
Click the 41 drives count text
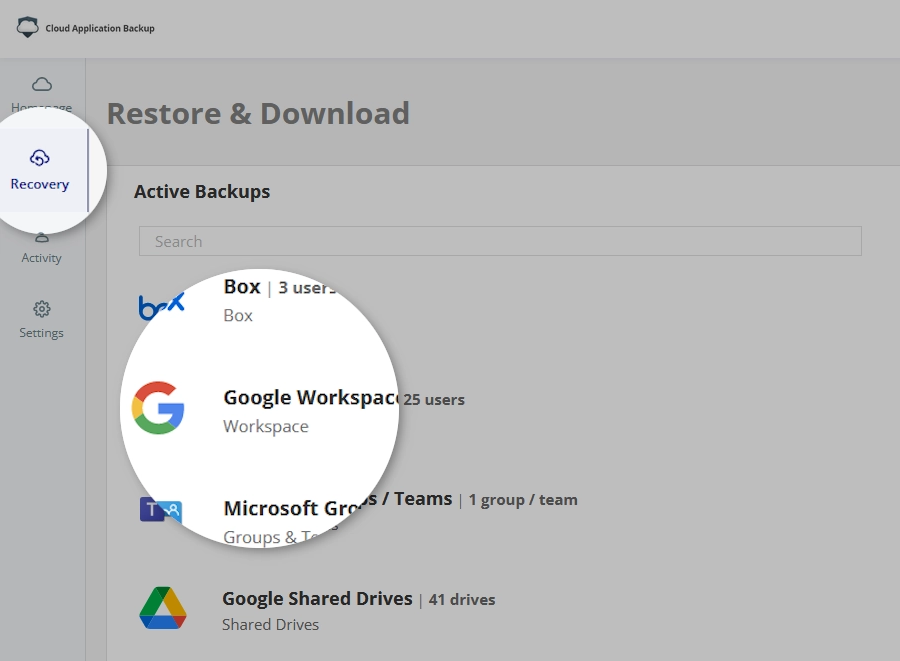462,600
